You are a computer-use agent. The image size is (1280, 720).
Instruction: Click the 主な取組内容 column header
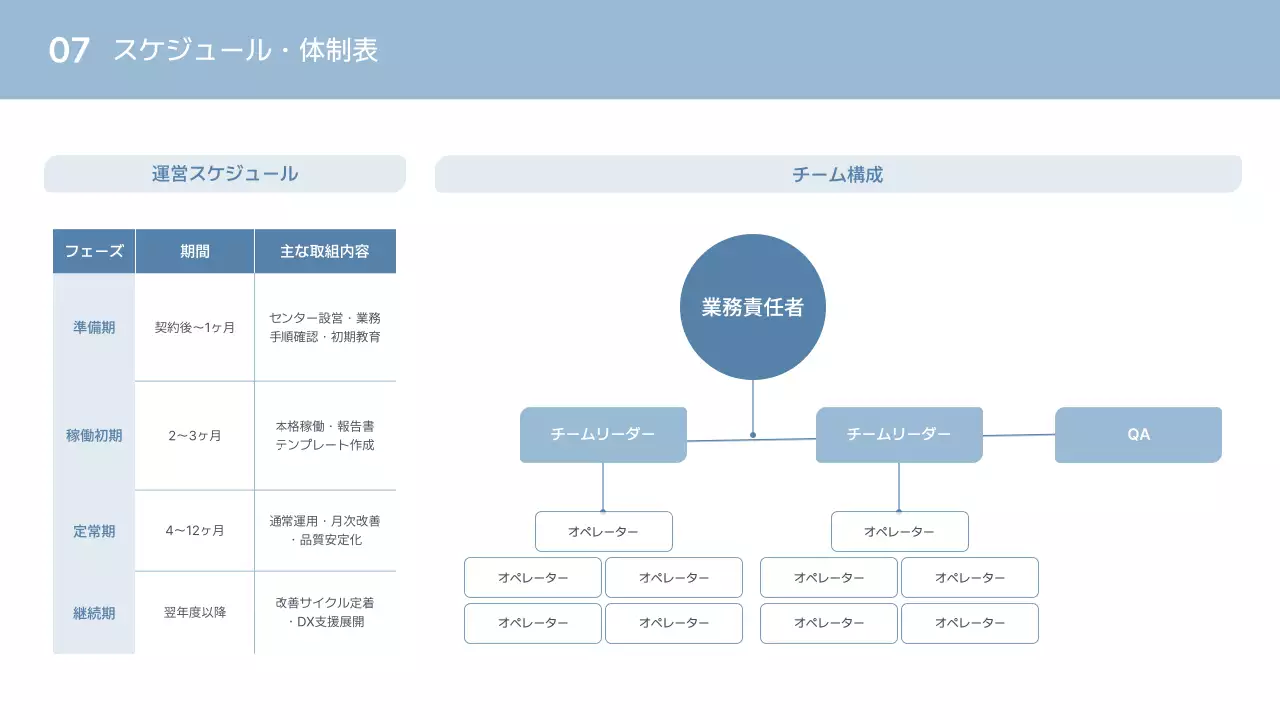(x=325, y=251)
